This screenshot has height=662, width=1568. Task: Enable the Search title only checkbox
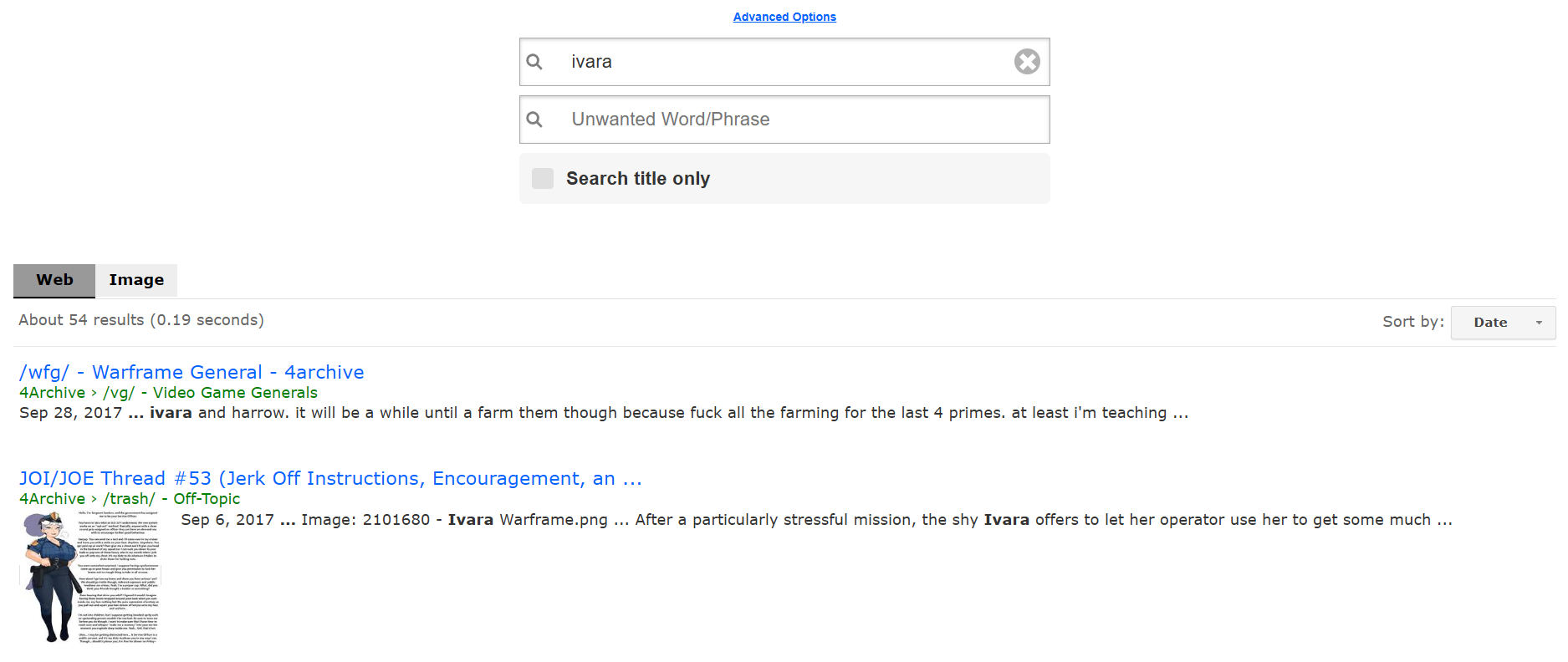[543, 178]
